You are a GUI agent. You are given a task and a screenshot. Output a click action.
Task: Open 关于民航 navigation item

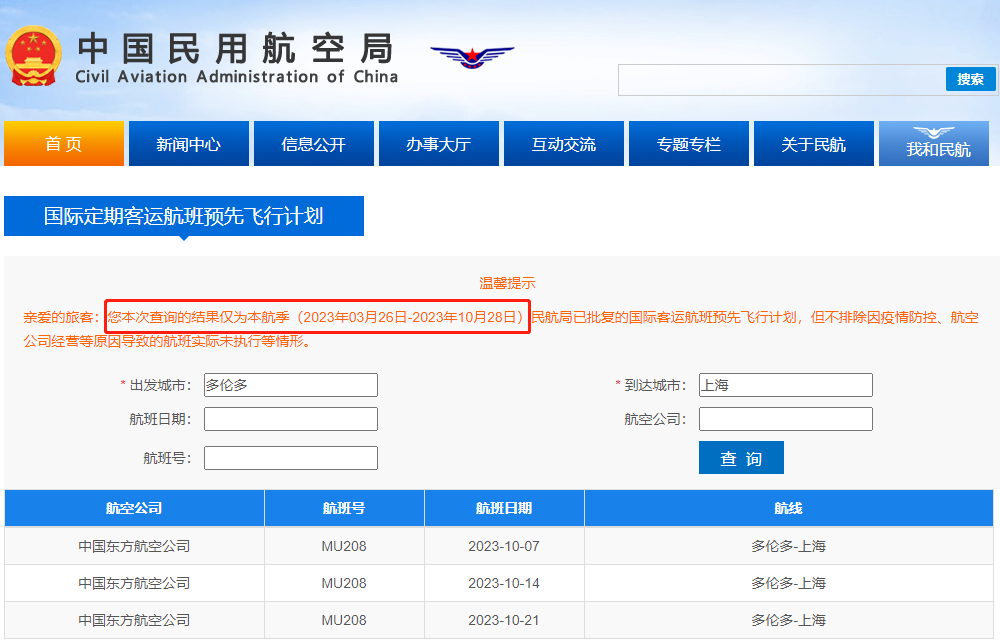coord(813,144)
